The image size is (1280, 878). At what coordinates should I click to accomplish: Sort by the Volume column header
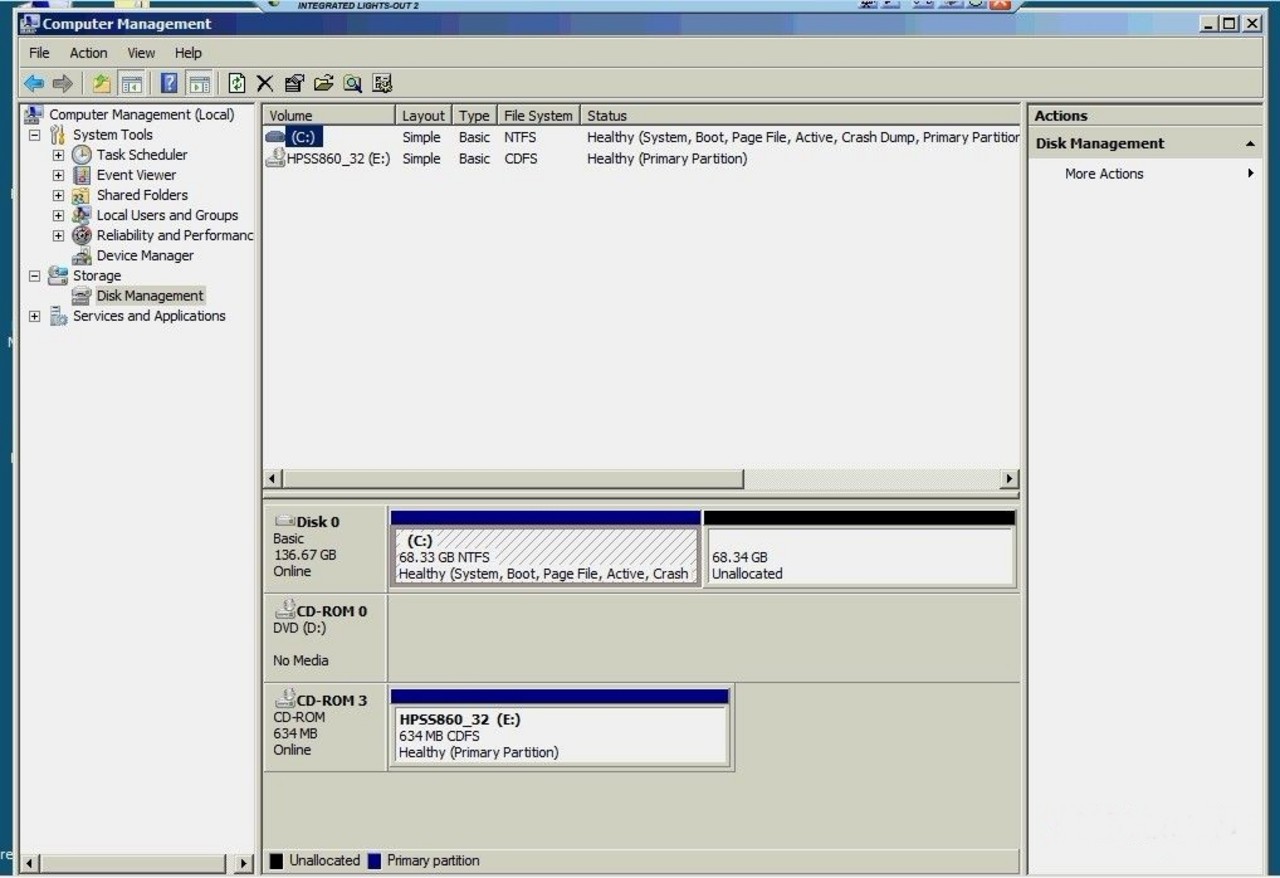tap(329, 116)
